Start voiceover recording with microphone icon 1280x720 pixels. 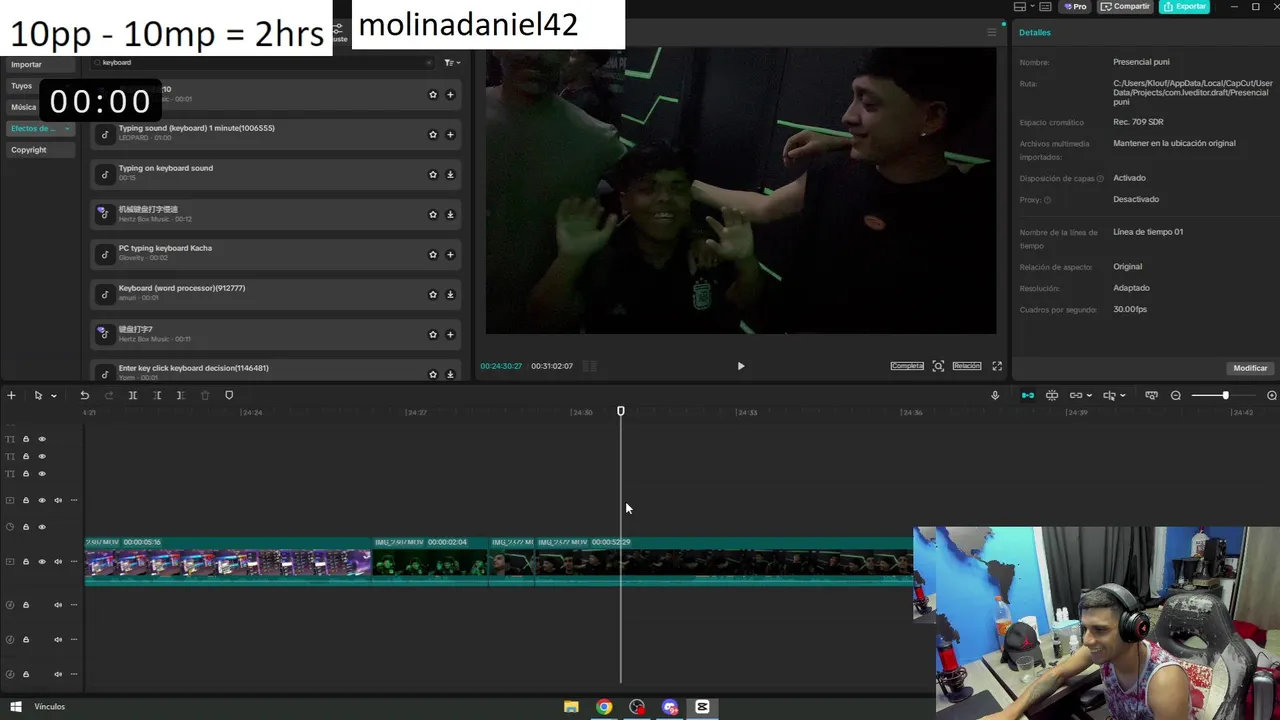(995, 395)
